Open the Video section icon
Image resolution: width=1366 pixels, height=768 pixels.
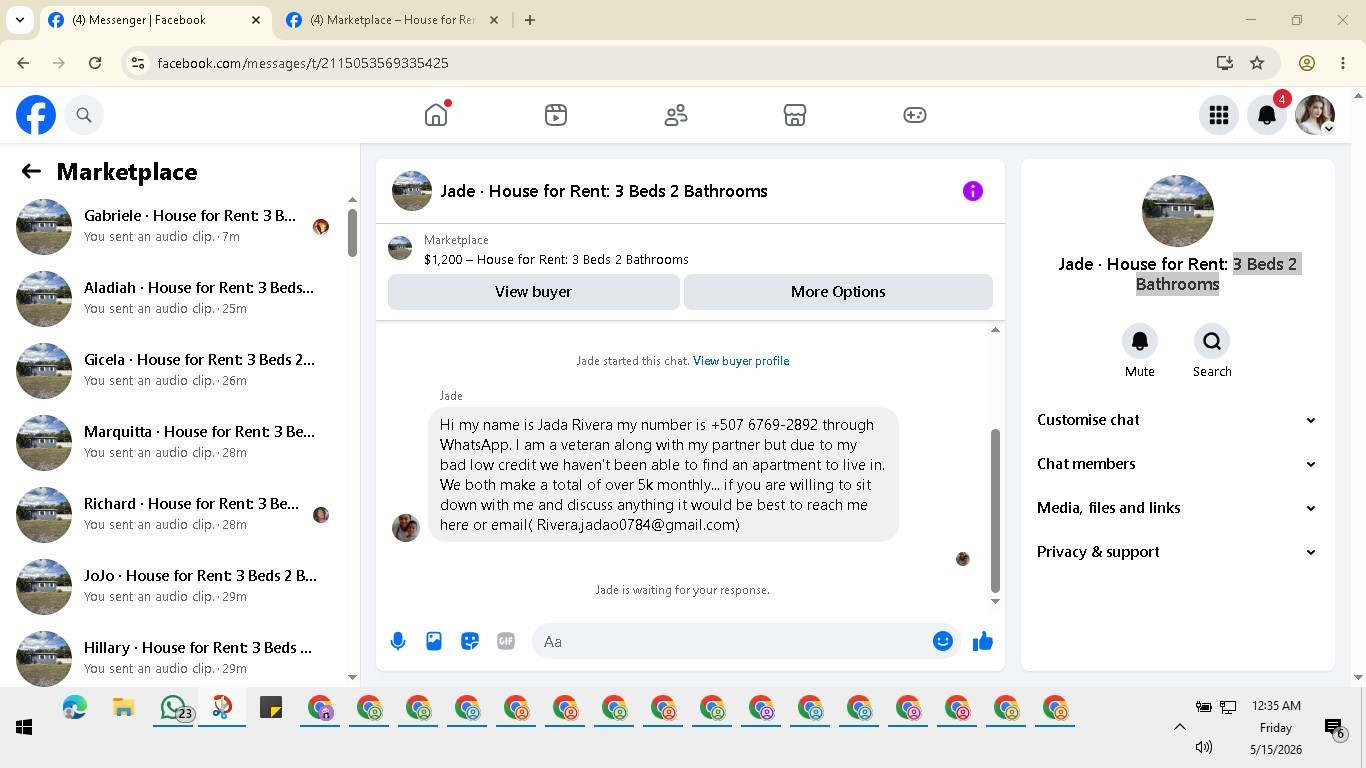[x=556, y=115]
